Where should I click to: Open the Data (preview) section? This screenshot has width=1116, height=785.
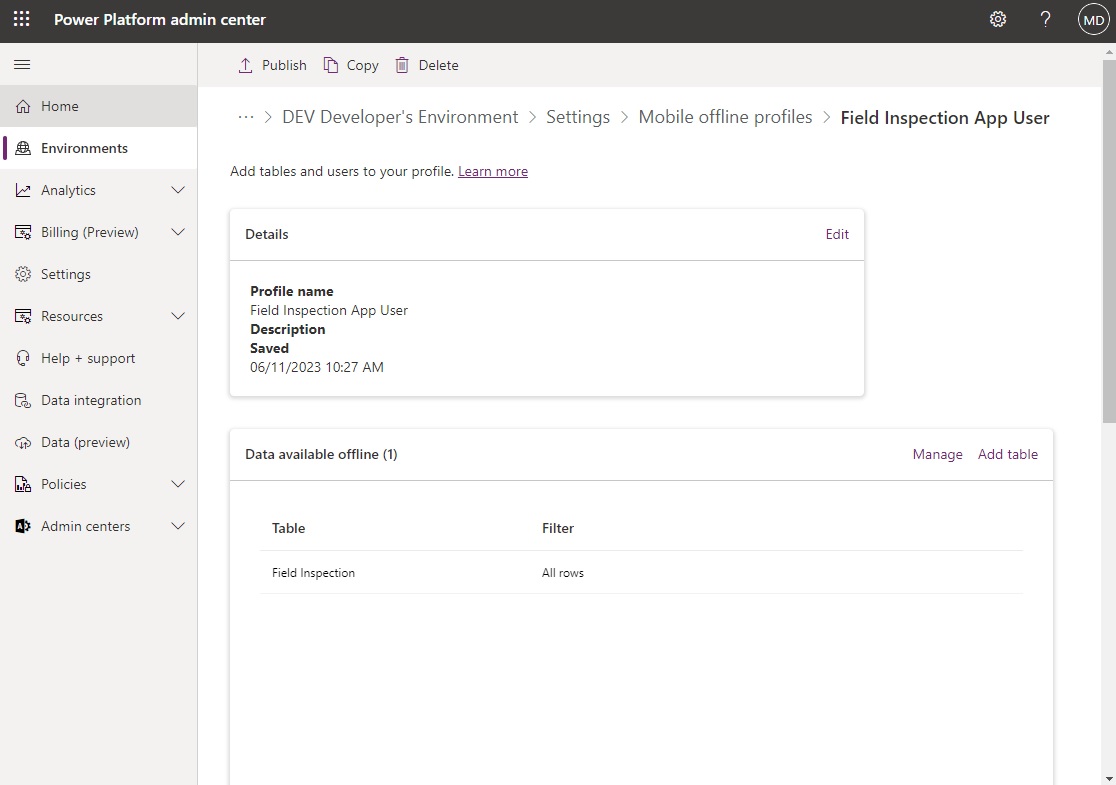click(x=85, y=442)
